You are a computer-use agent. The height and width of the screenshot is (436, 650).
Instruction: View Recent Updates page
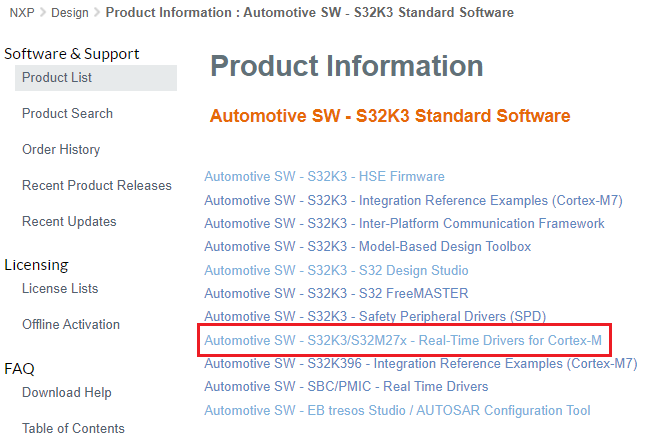[x=69, y=222]
